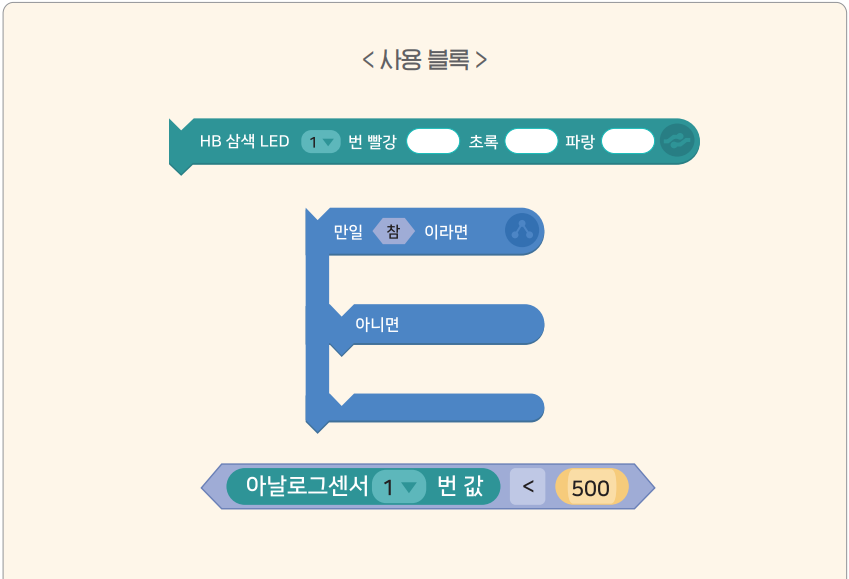Click the 이라면 label on the if block

point(446,232)
